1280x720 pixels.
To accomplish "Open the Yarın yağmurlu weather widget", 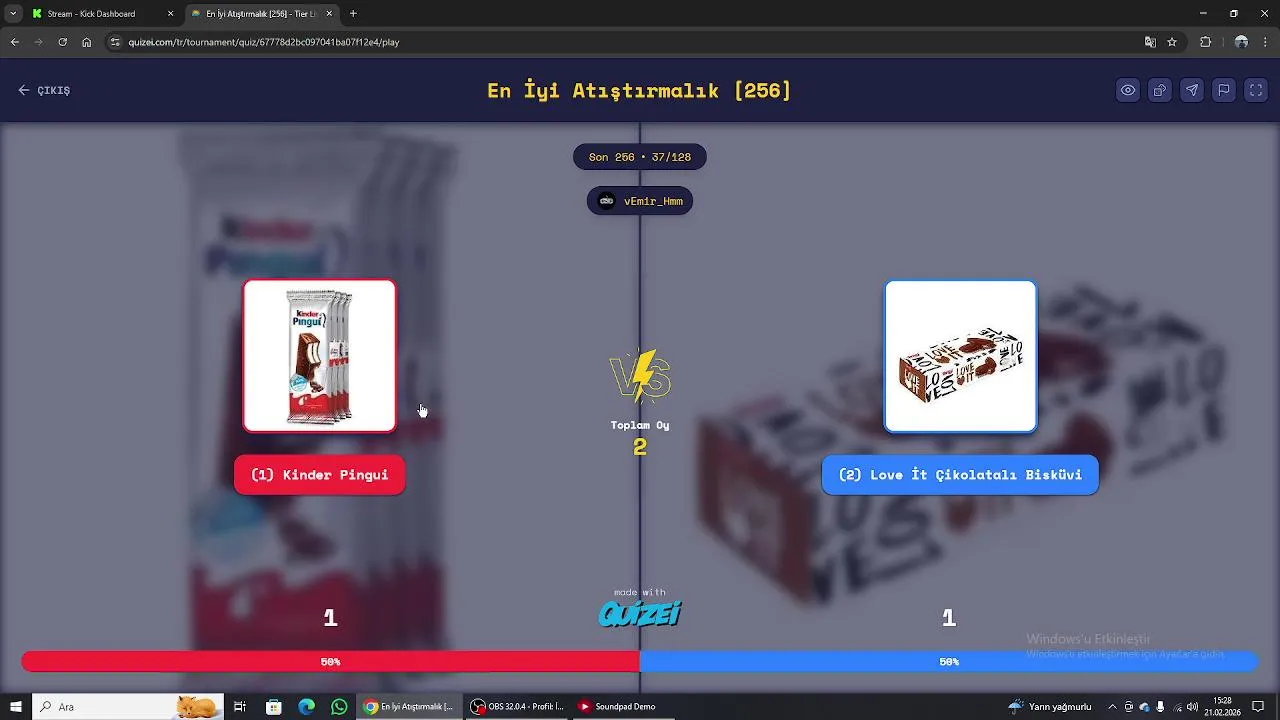I will click(1050, 707).
